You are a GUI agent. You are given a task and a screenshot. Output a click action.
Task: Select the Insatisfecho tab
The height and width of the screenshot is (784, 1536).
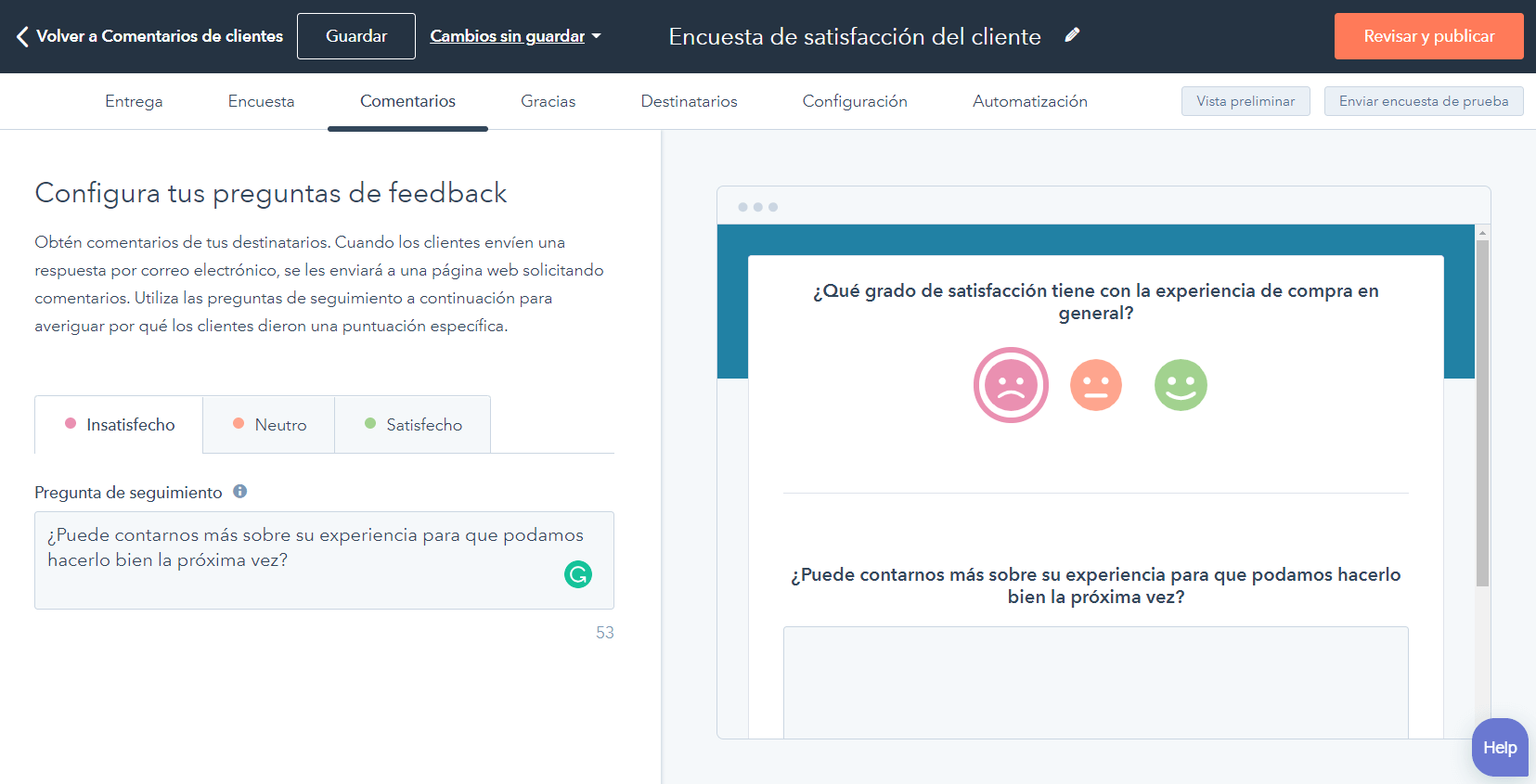click(x=120, y=425)
